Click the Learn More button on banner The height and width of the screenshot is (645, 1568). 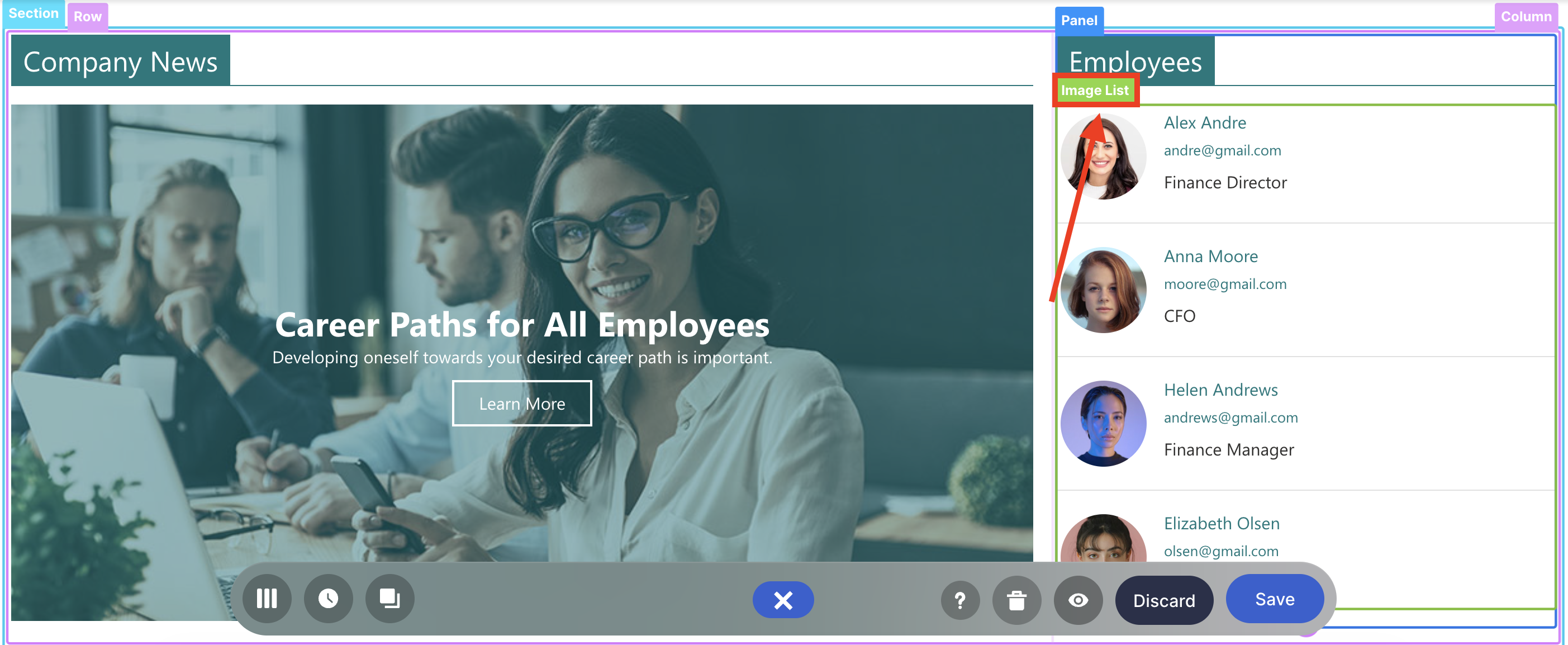(522, 403)
